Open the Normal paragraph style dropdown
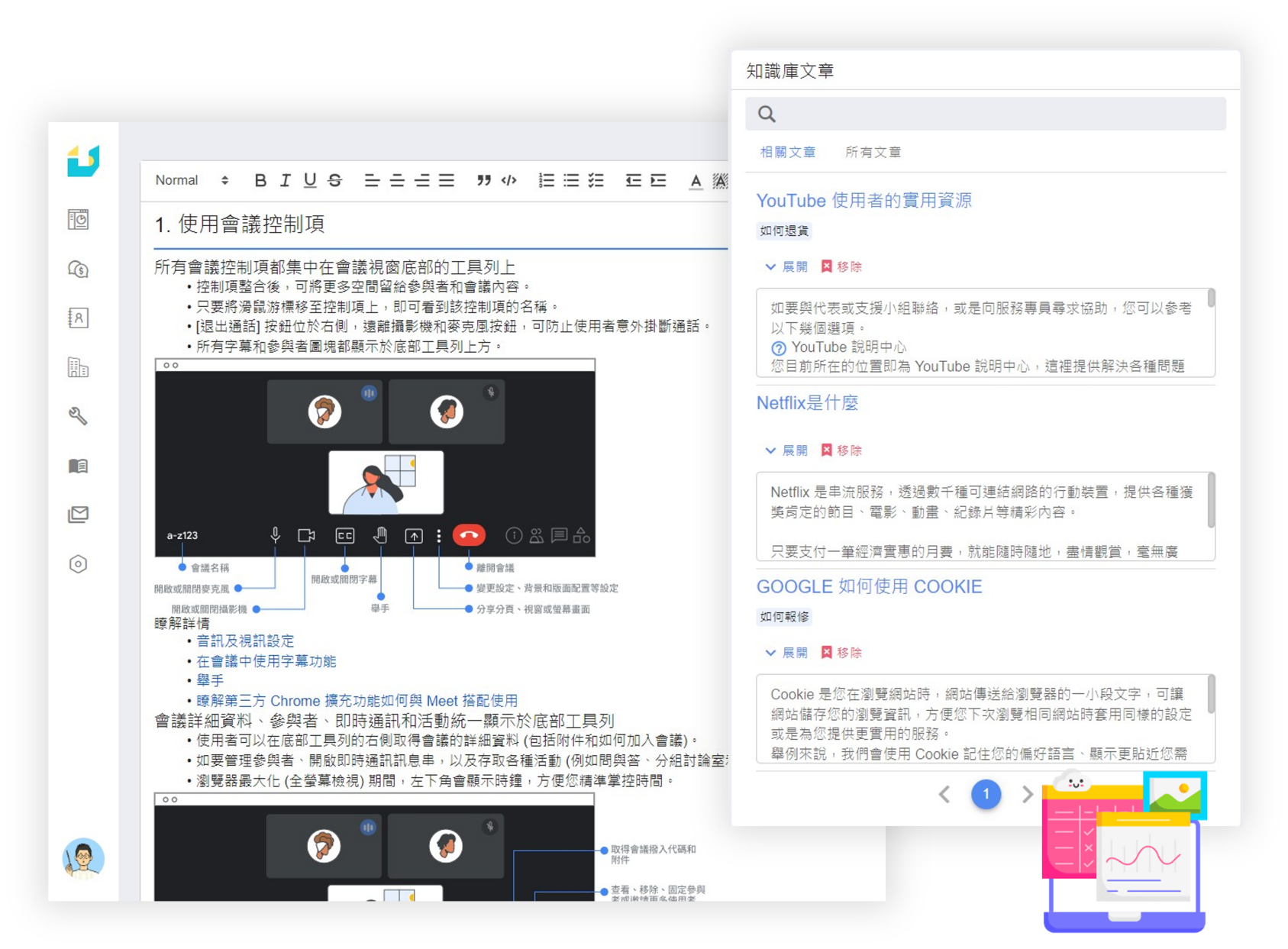Screen dimensions: 1288x949 click(x=192, y=180)
